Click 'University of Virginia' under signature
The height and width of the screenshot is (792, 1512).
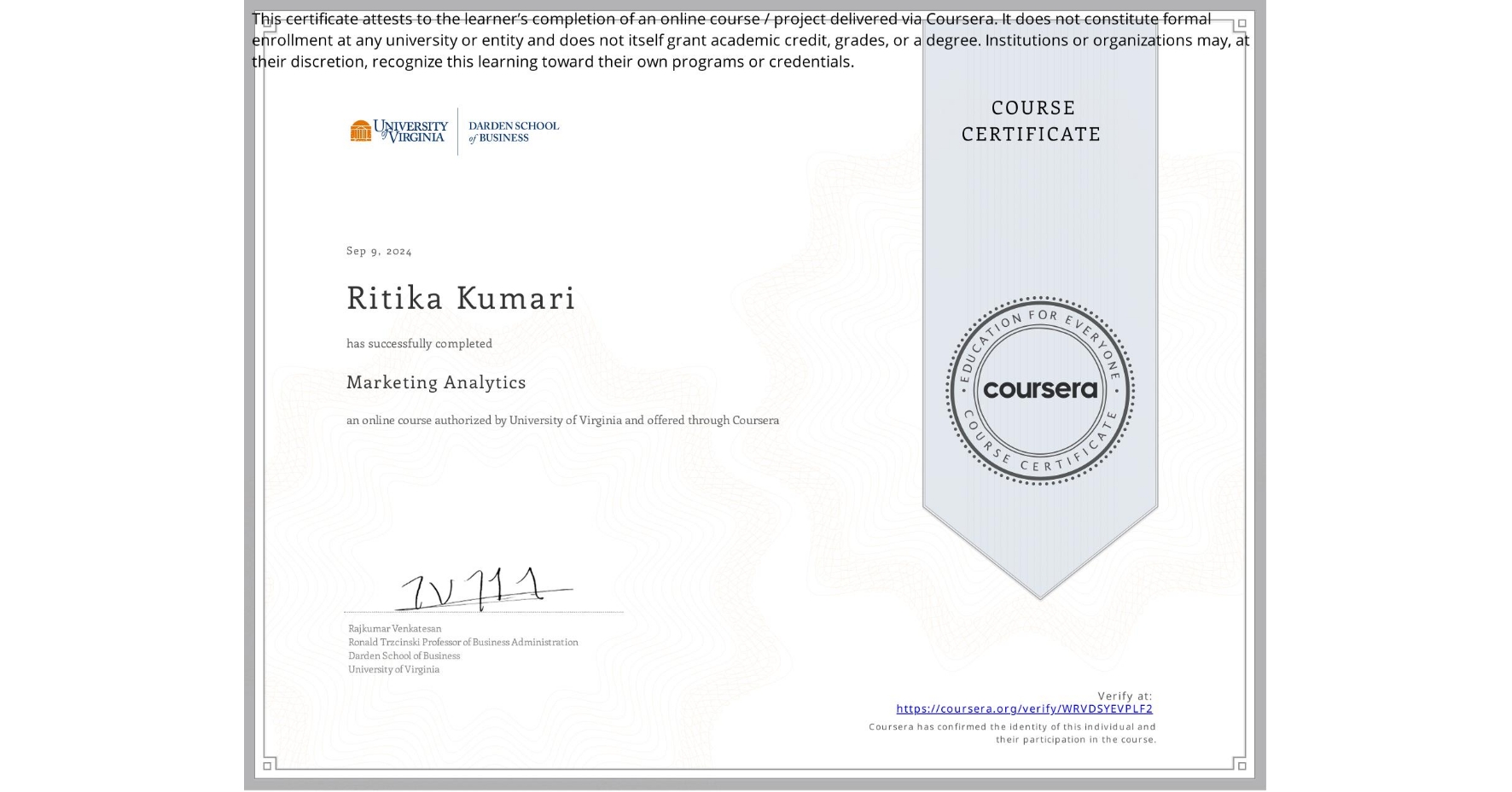click(x=393, y=669)
